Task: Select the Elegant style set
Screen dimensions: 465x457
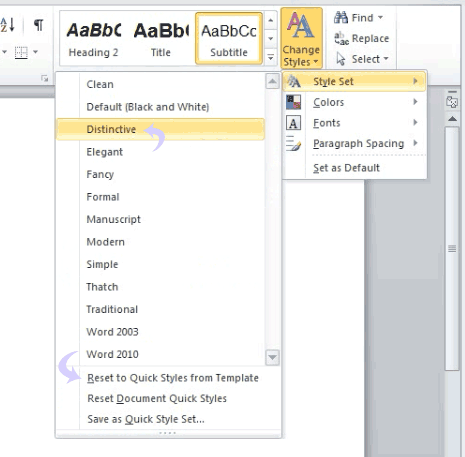Action: [104, 152]
